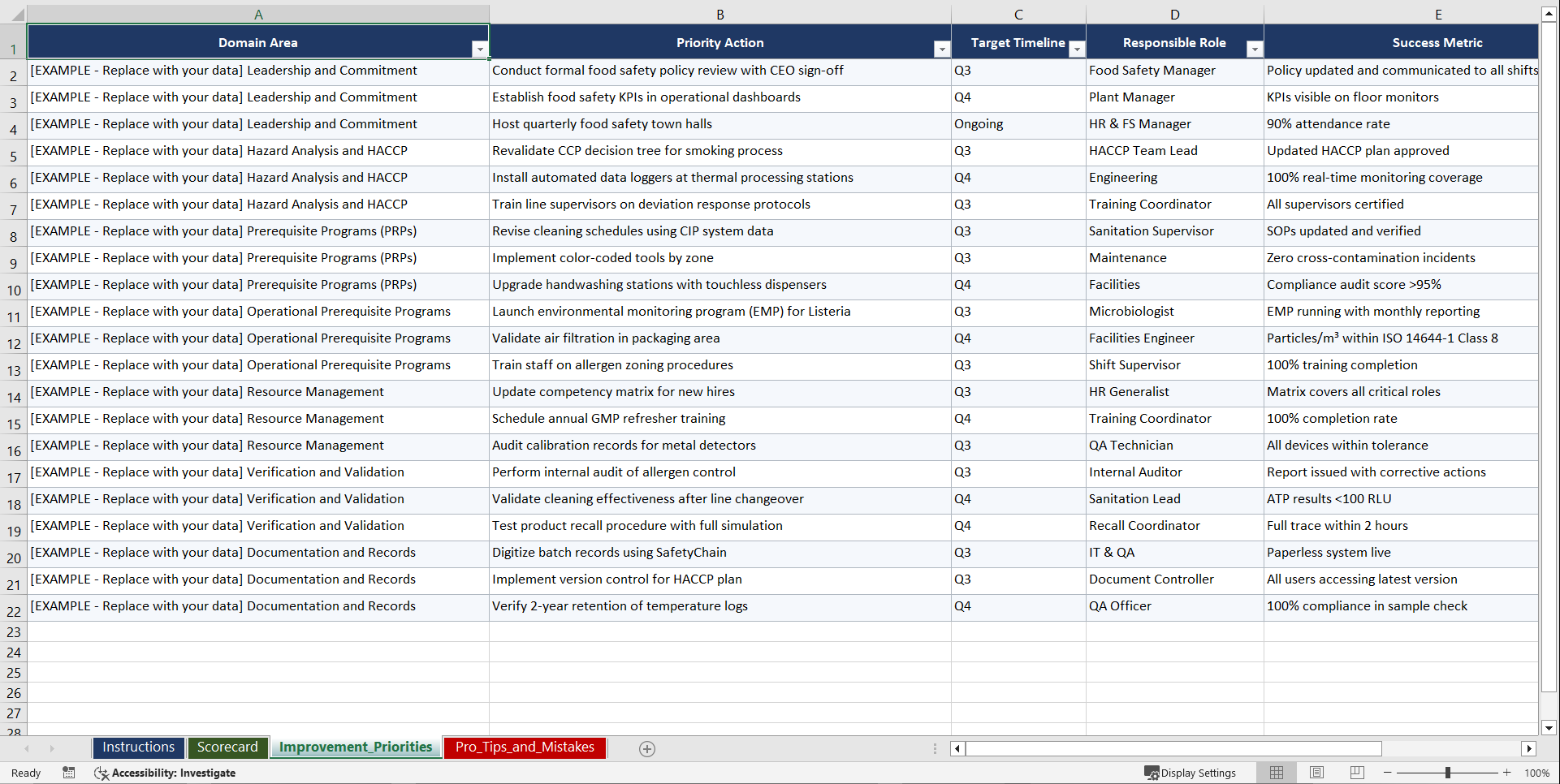Open the Target Timeline filter dropdown
This screenshot has width=1560, height=784.
click(x=1078, y=49)
